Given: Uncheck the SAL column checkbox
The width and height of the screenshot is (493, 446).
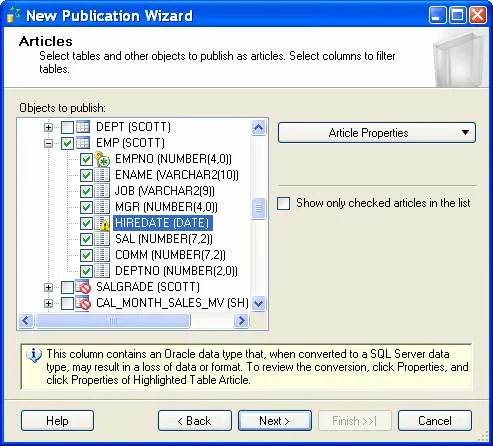Looking at the screenshot, I should (x=86, y=239).
